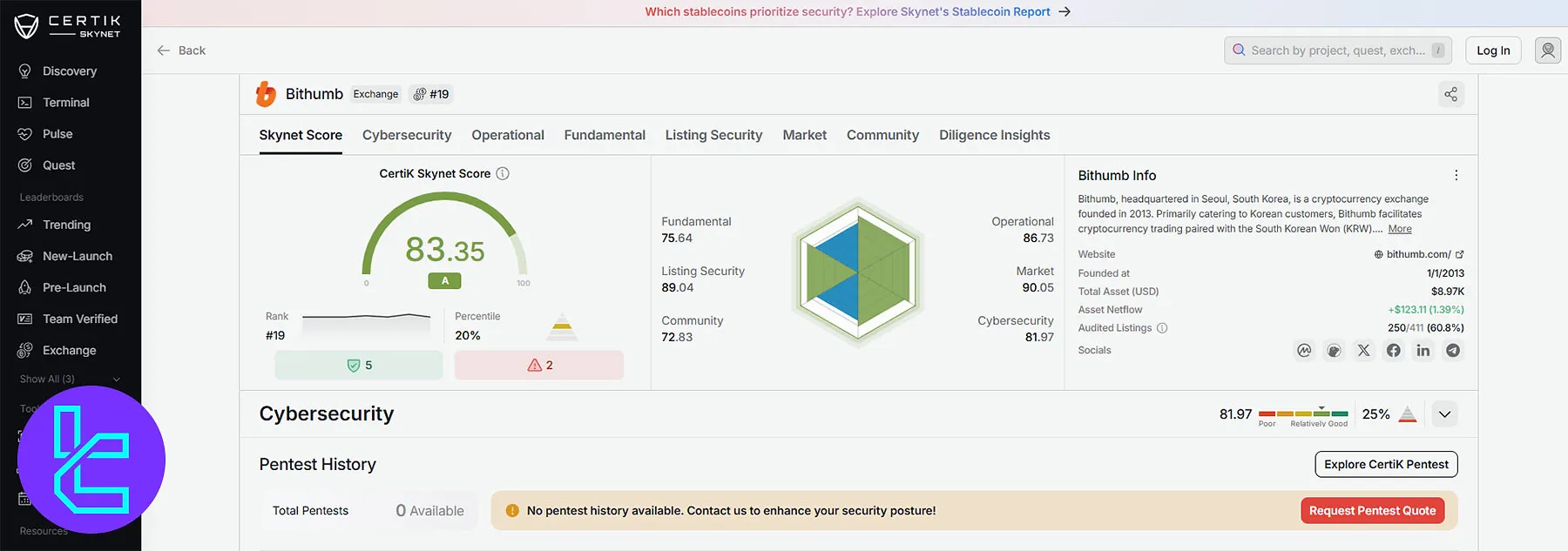The height and width of the screenshot is (551, 1568).
Task: Click the red warning 2 badge
Action: tap(539, 366)
